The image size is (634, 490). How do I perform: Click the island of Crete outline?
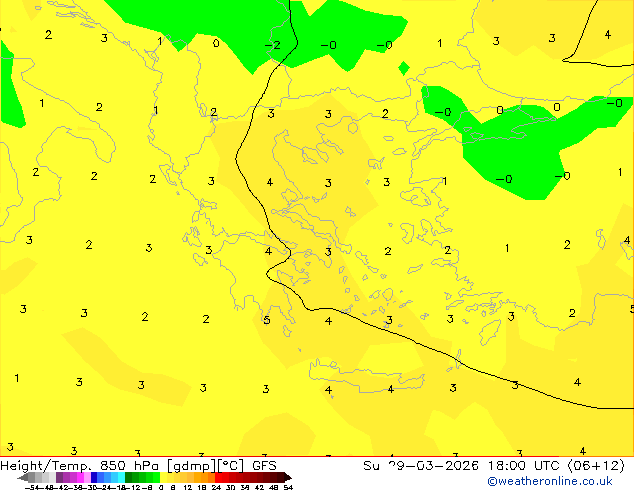click(367, 375)
